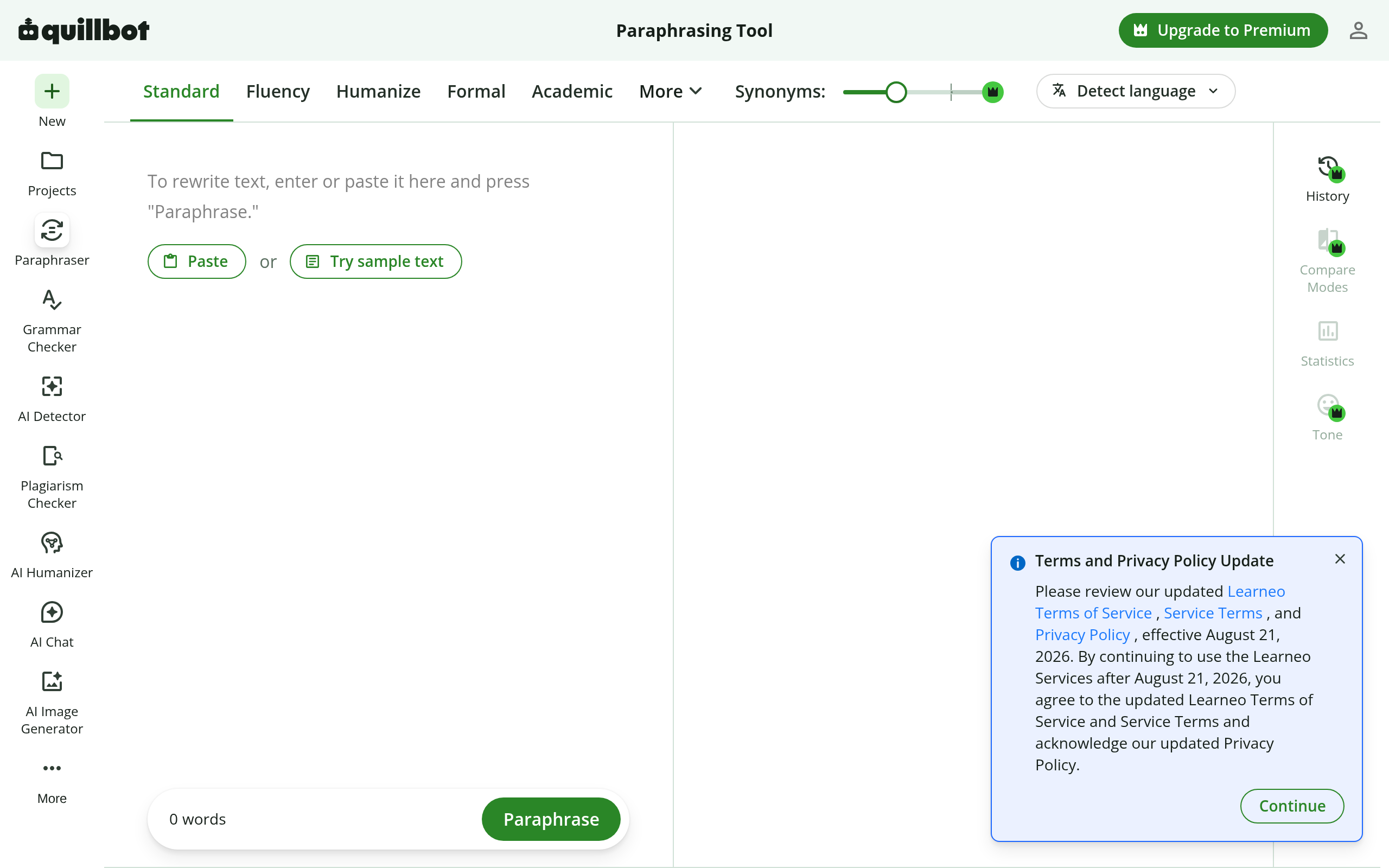
Task: Click the blue info icon in policy notice
Action: [1018, 563]
